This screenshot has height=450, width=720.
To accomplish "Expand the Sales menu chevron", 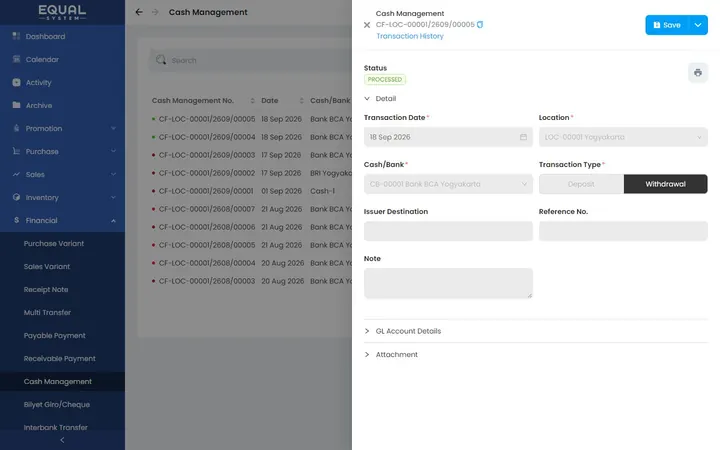I will pyautogui.click(x=113, y=174).
